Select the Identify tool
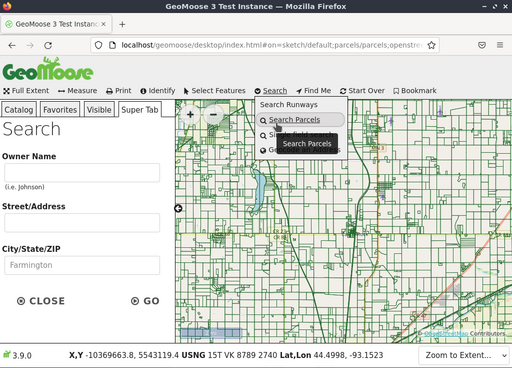This screenshot has height=368, width=512. pyautogui.click(x=158, y=91)
